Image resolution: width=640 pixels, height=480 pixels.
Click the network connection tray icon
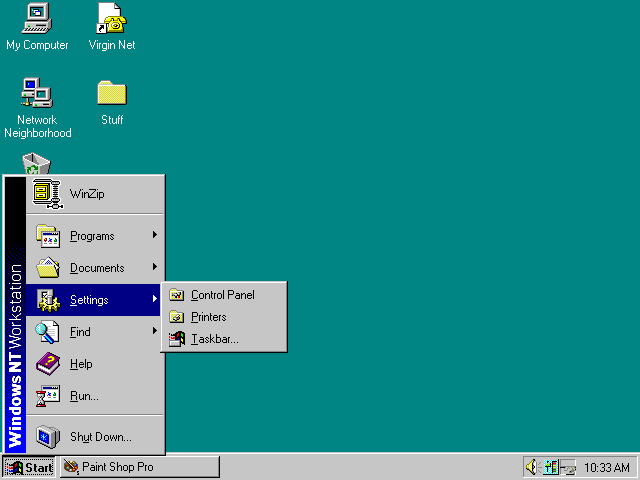pos(568,467)
